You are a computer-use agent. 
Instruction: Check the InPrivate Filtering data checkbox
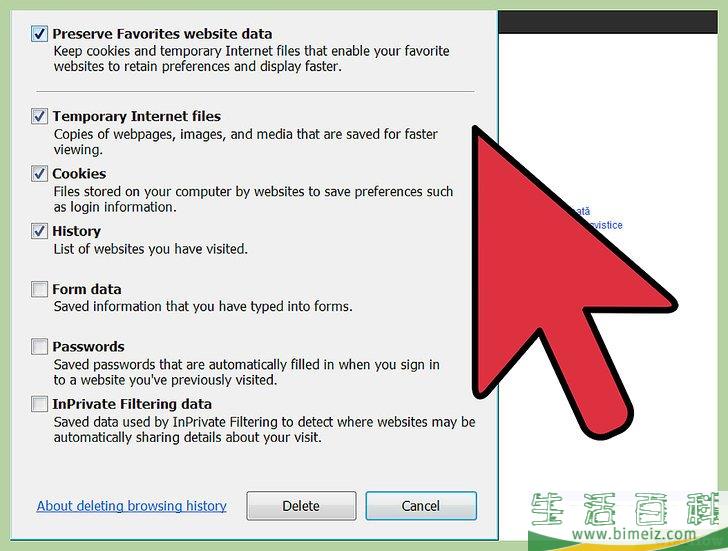pos(39,404)
